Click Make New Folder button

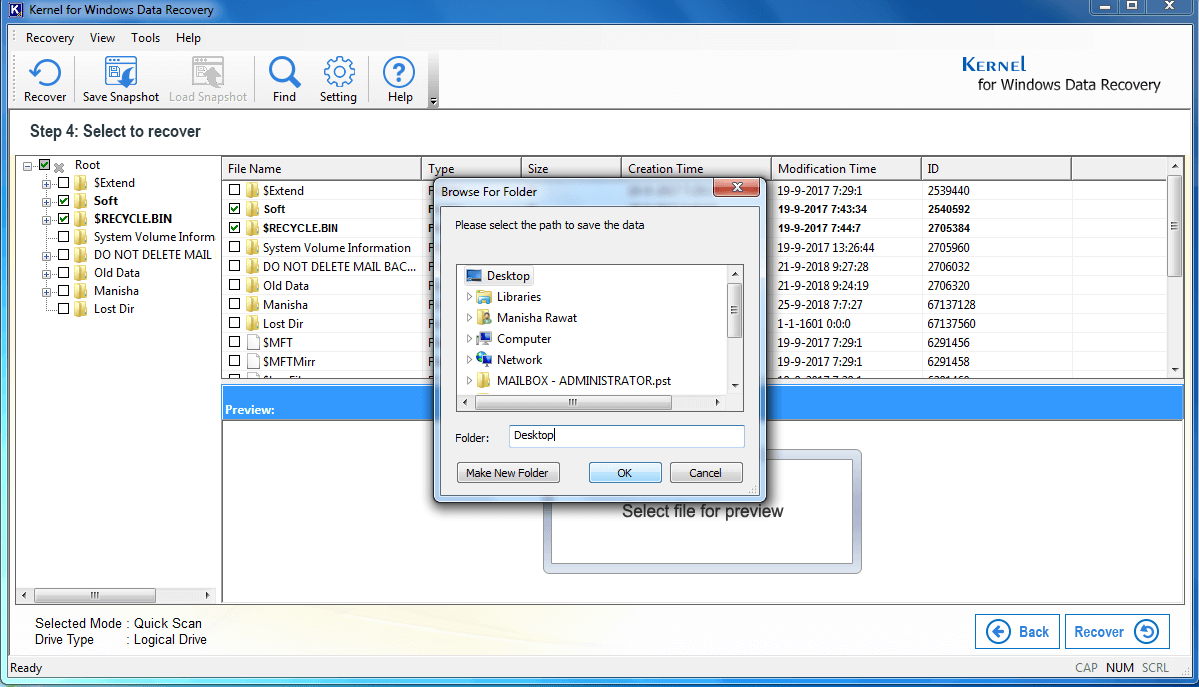coord(508,473)
